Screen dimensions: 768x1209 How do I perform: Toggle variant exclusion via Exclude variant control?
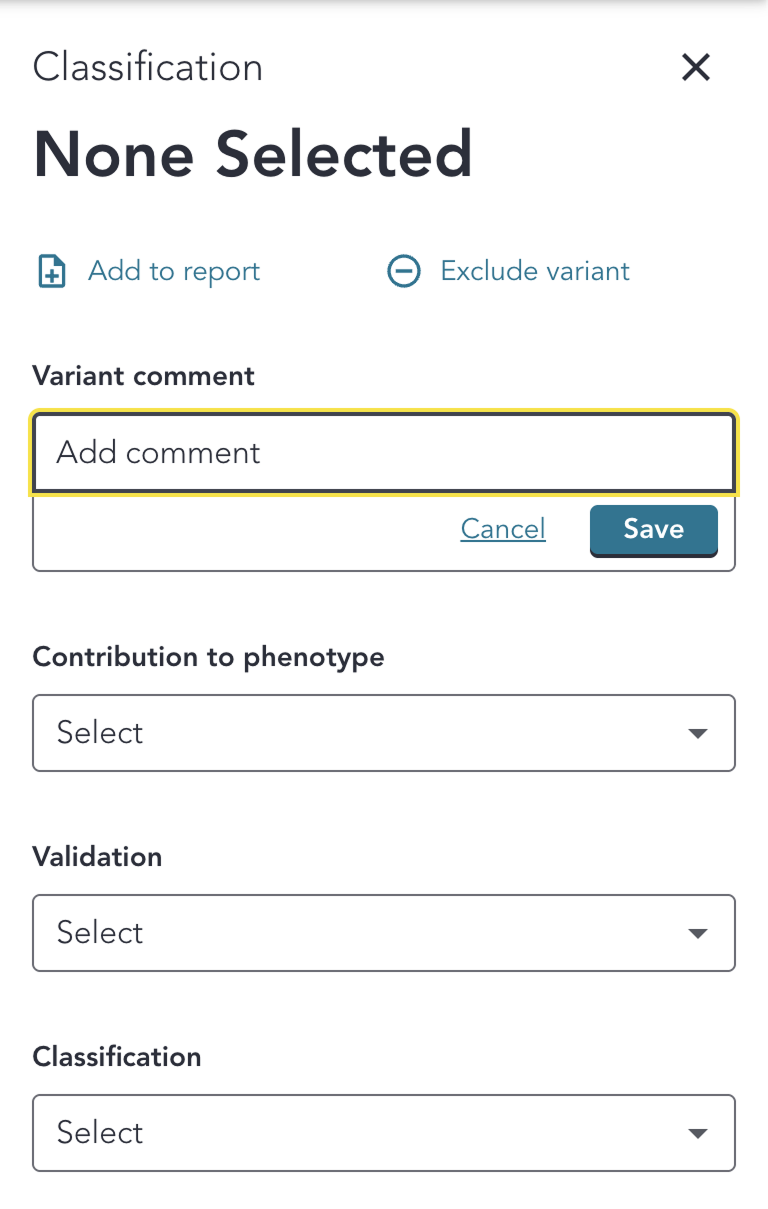[507, 270]
